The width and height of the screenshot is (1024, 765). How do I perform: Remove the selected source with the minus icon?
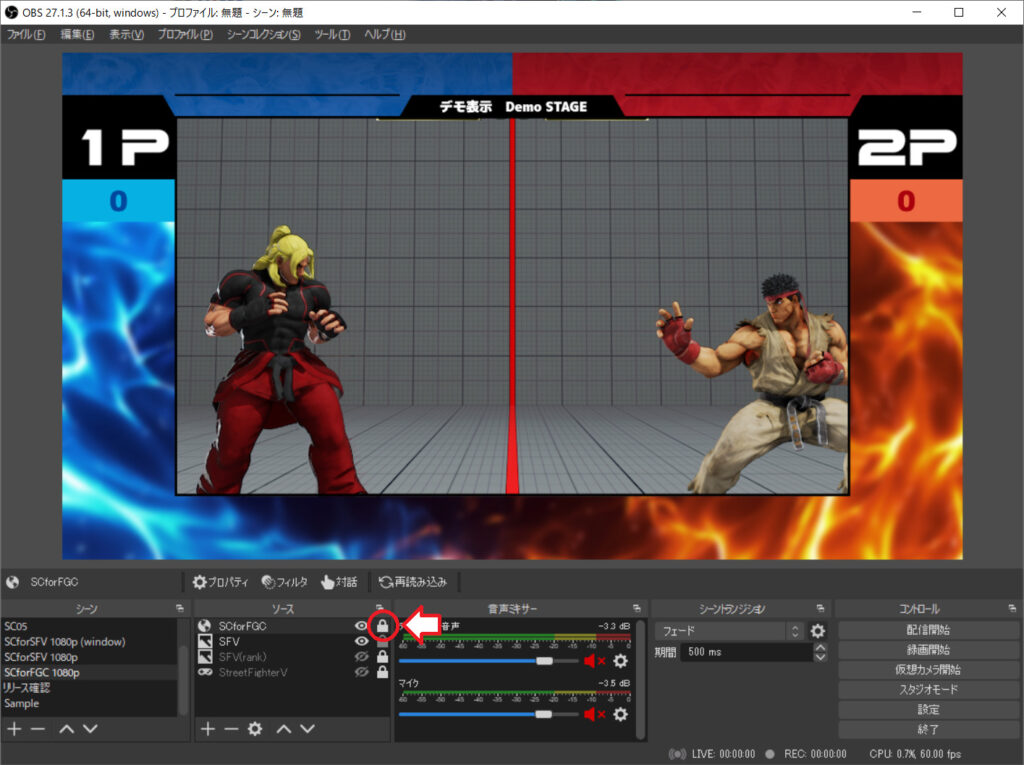coord(231,728)
